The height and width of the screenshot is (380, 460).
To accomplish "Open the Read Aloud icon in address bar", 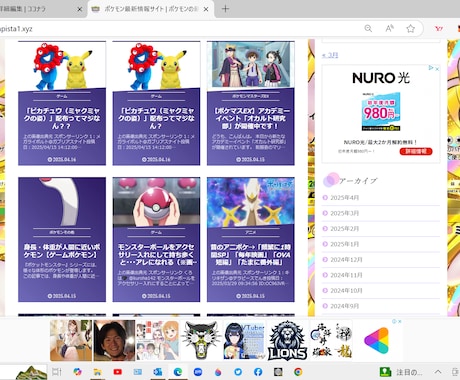I will click(389, 29).
